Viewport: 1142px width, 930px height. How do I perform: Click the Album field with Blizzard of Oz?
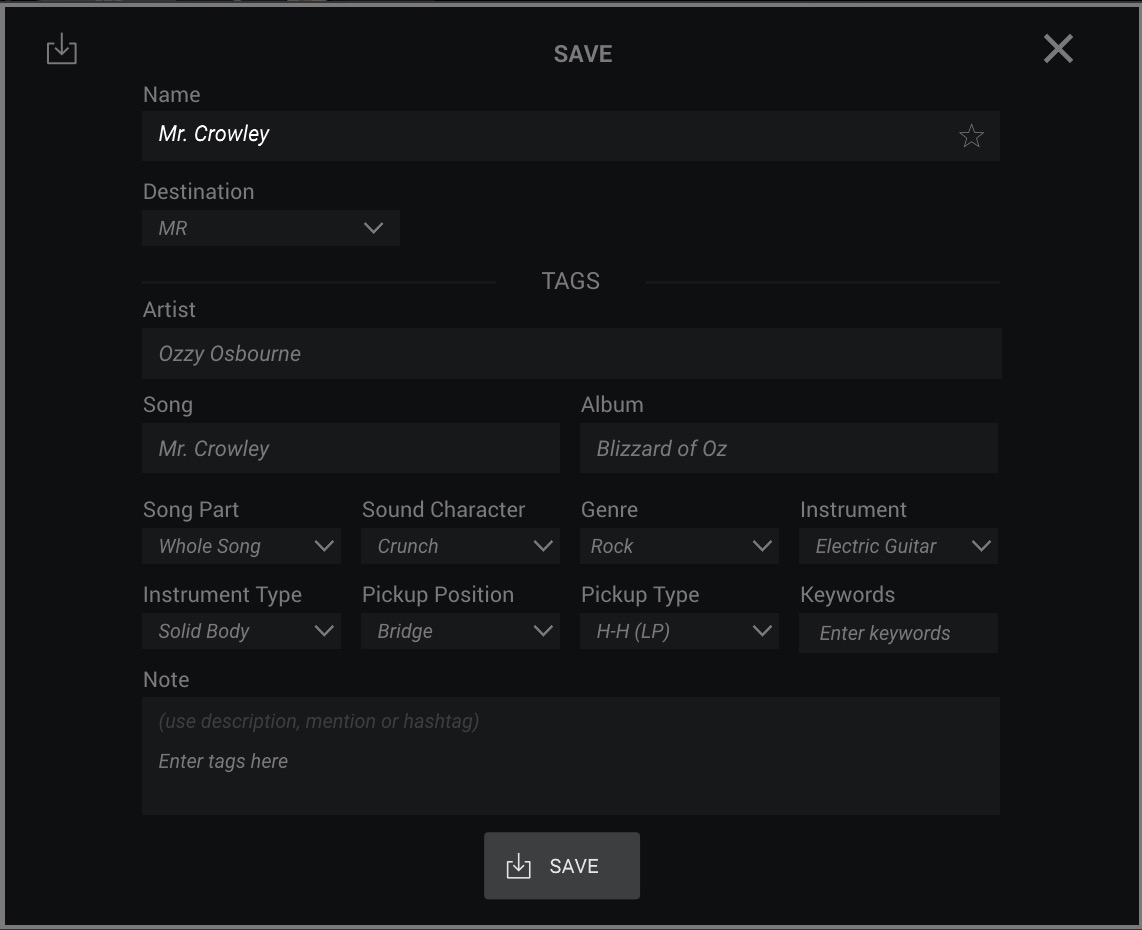tap(788, 448)
